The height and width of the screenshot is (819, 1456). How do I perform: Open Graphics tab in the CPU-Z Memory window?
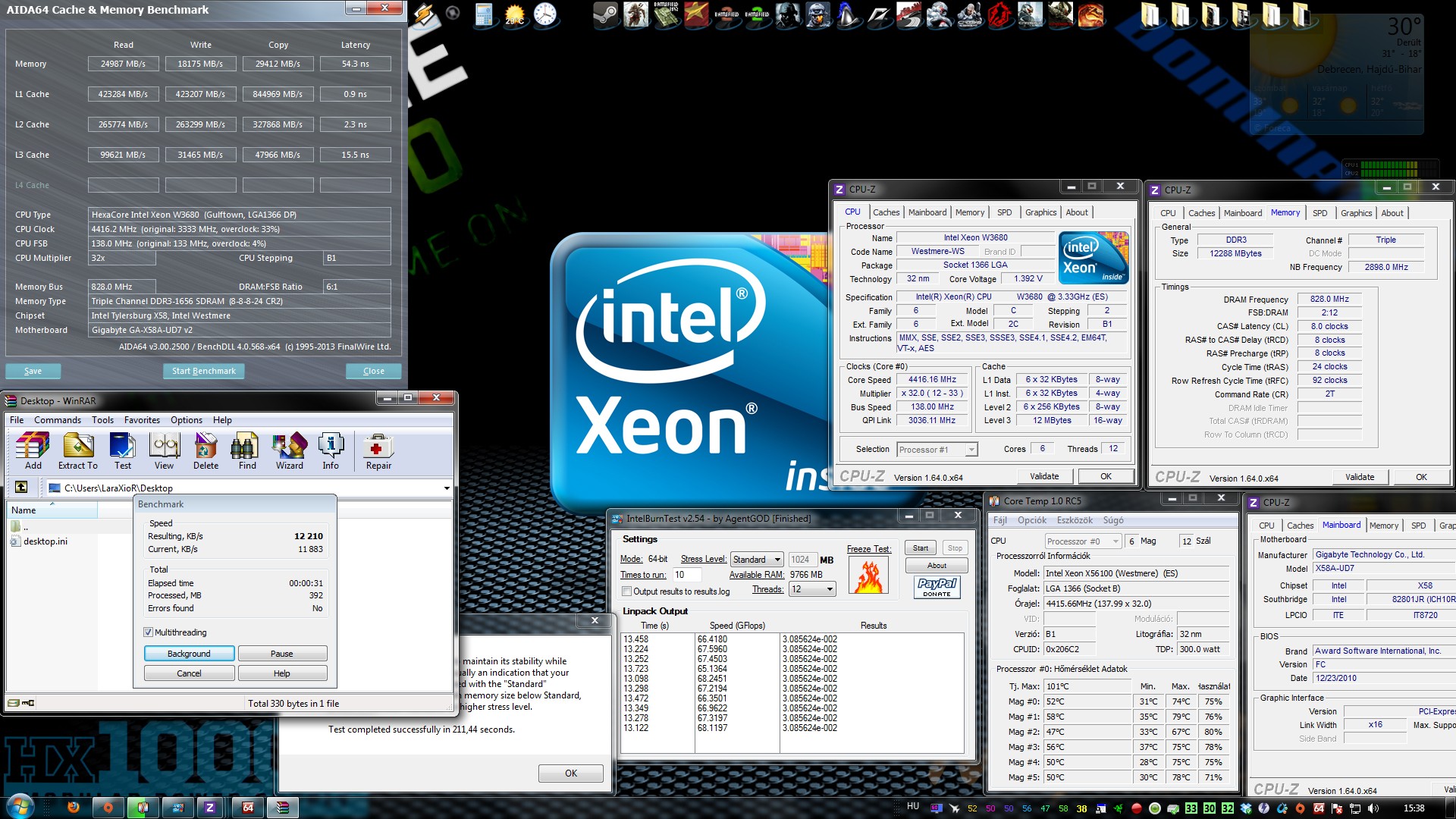click(1356, 213)
